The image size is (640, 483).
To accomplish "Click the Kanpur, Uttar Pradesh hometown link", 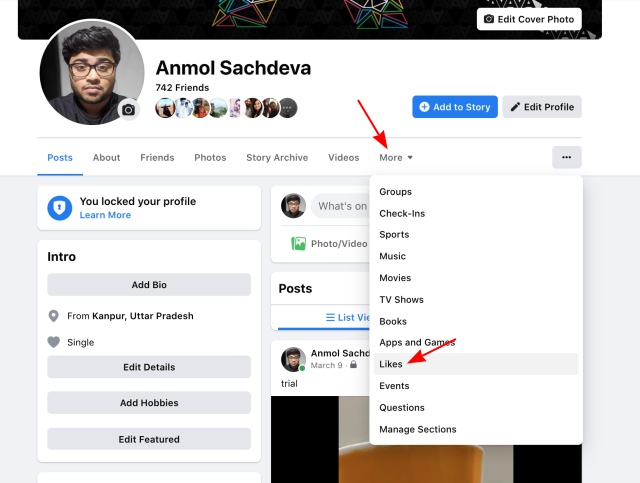I will (x=143, y=316).
